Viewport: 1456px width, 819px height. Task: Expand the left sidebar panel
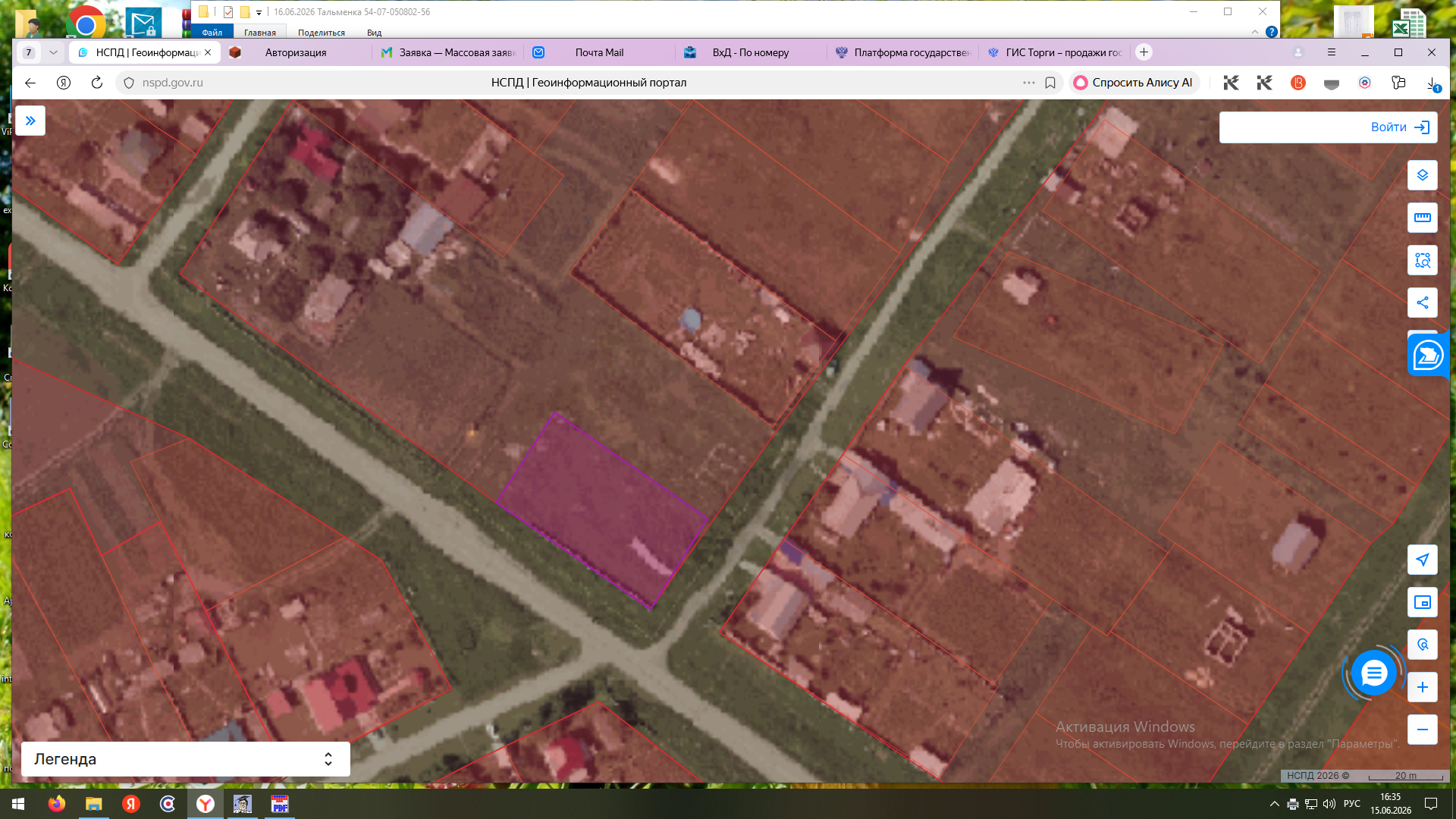30,121
